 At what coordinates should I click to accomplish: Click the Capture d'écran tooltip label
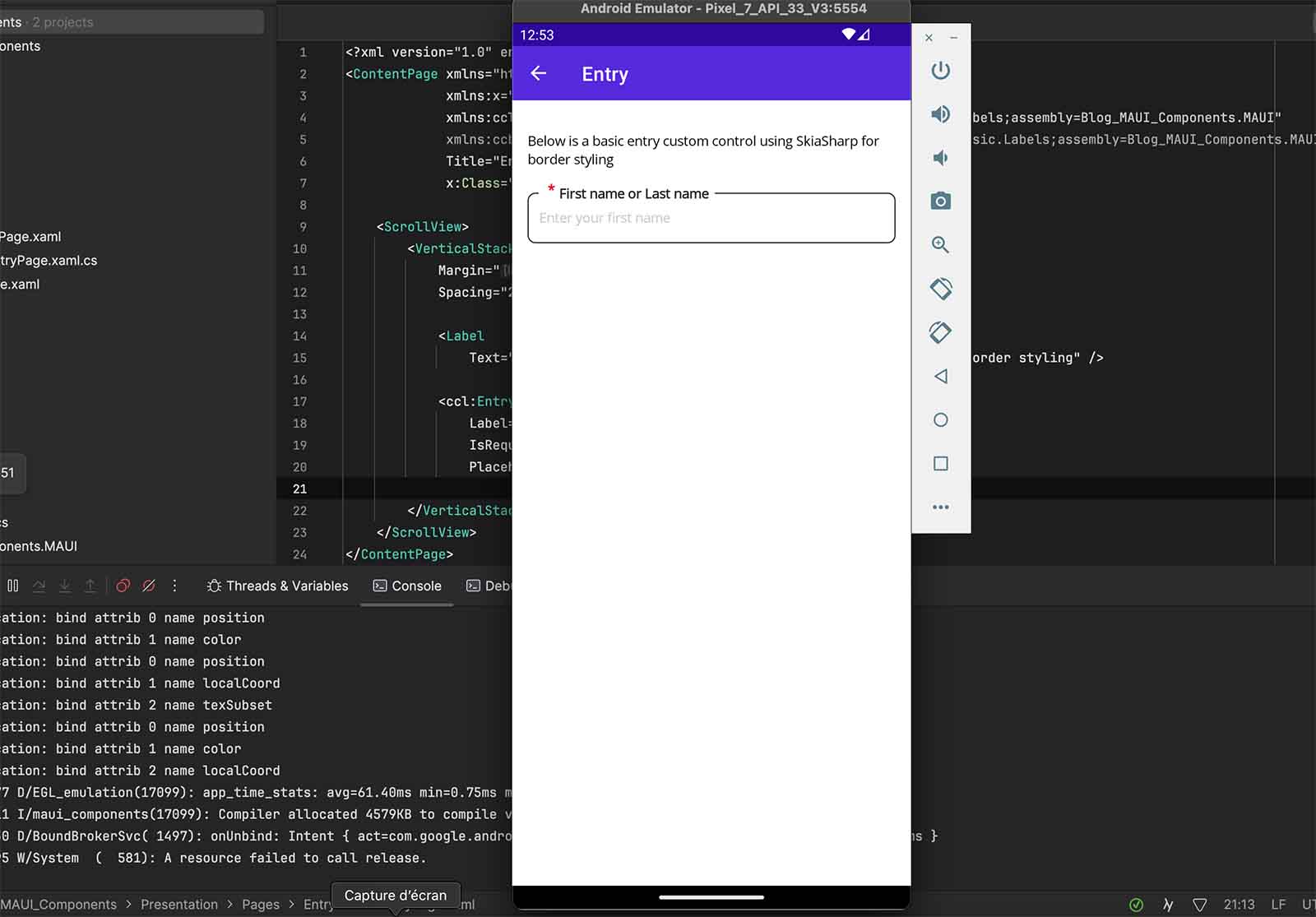click(x=396, y=895)
